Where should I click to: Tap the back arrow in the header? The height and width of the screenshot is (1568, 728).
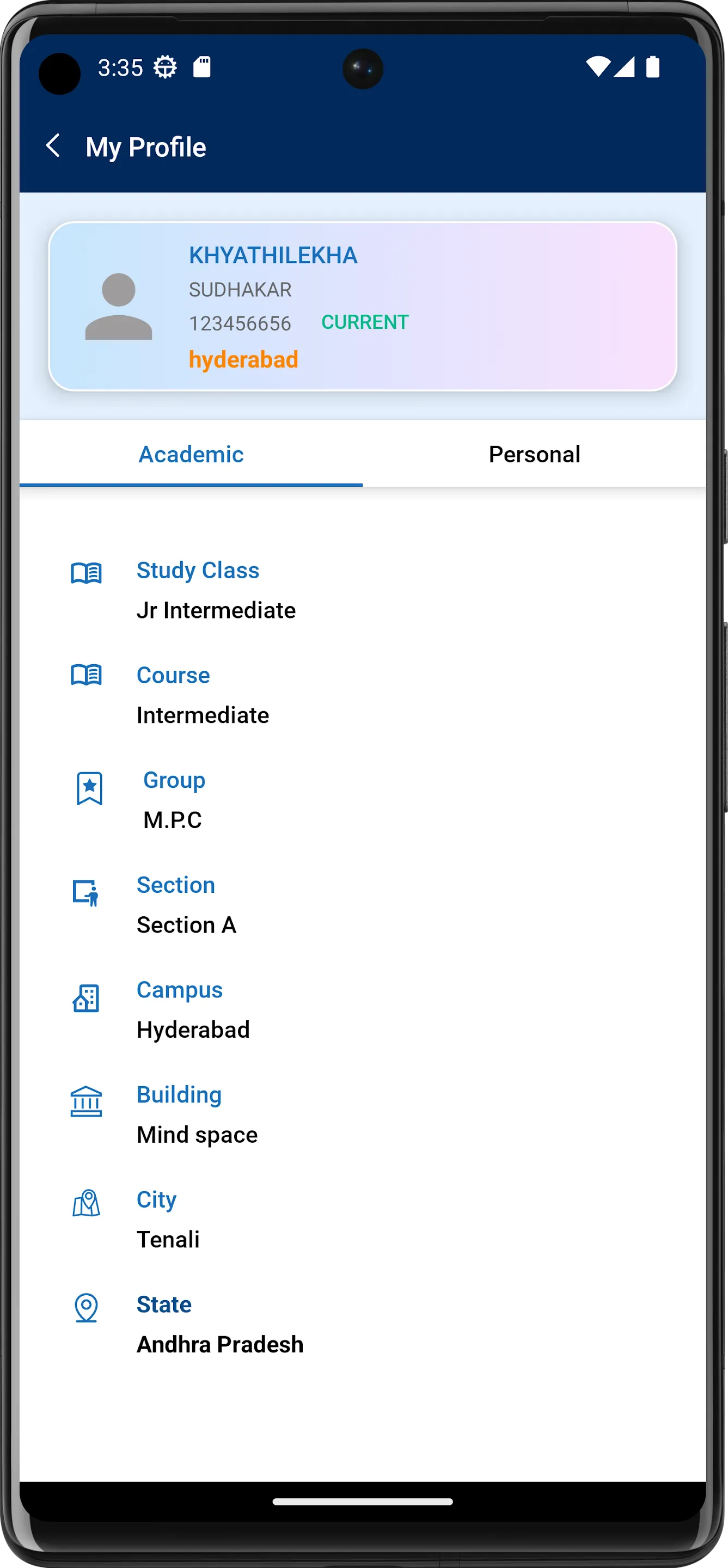coord(53,146)
